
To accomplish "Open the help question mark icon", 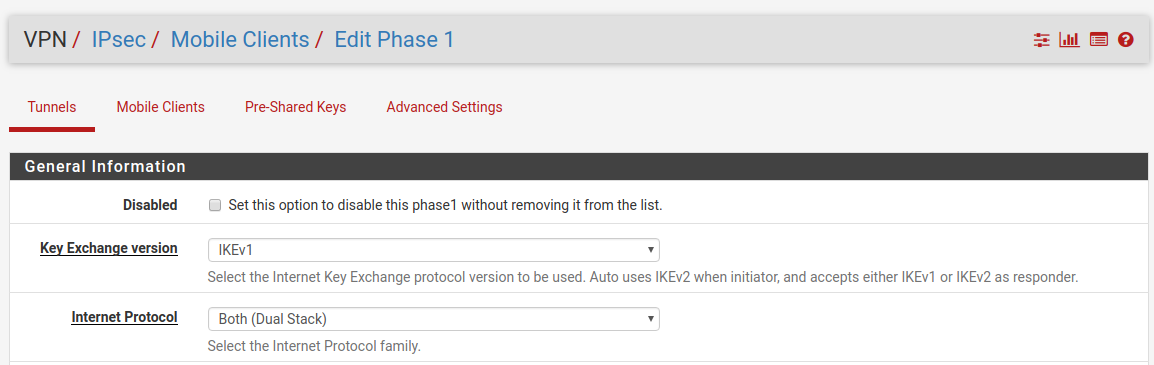I will (x=1125, y=40).
